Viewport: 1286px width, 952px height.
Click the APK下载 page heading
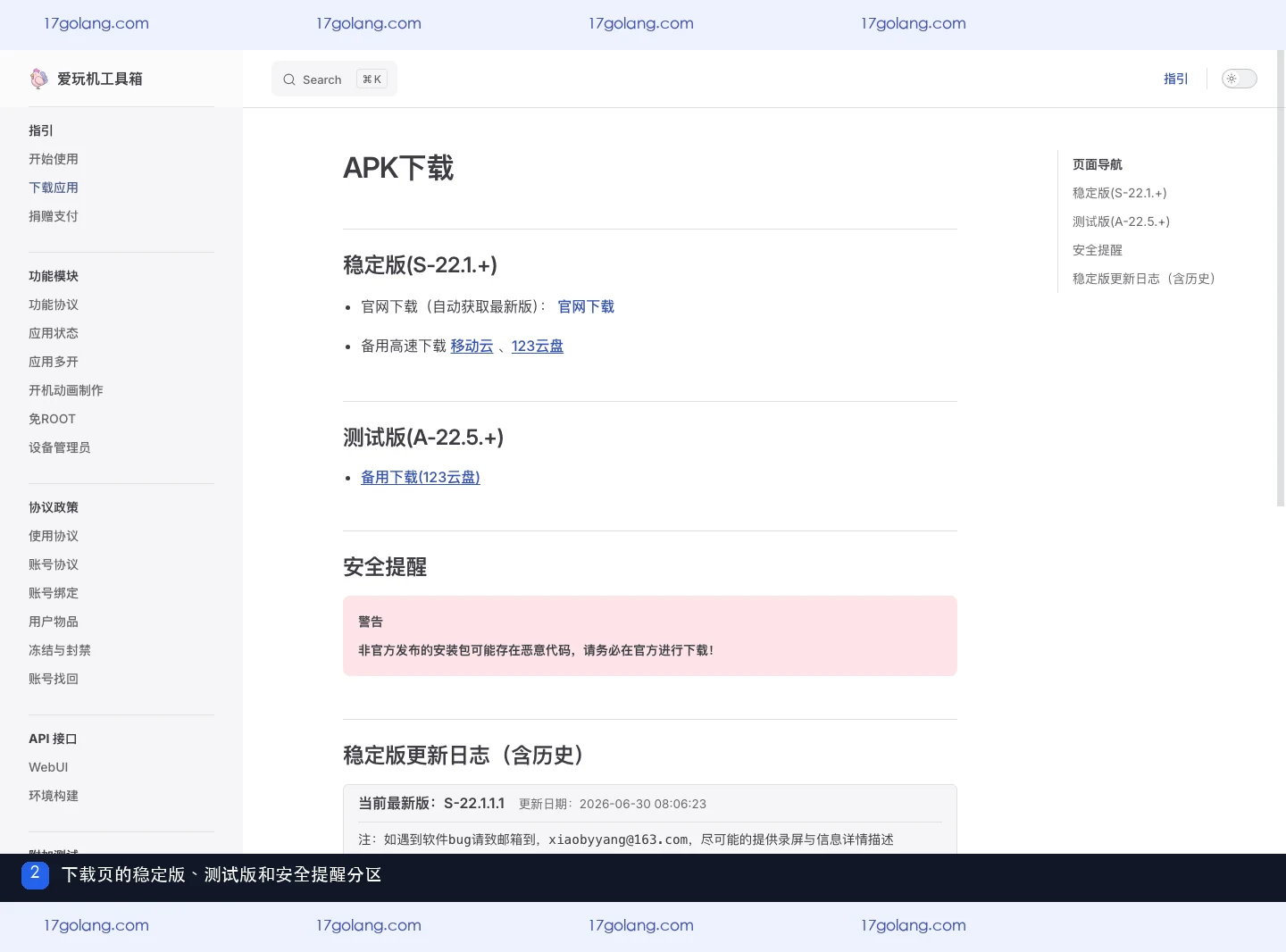click(x=398, y=168)
